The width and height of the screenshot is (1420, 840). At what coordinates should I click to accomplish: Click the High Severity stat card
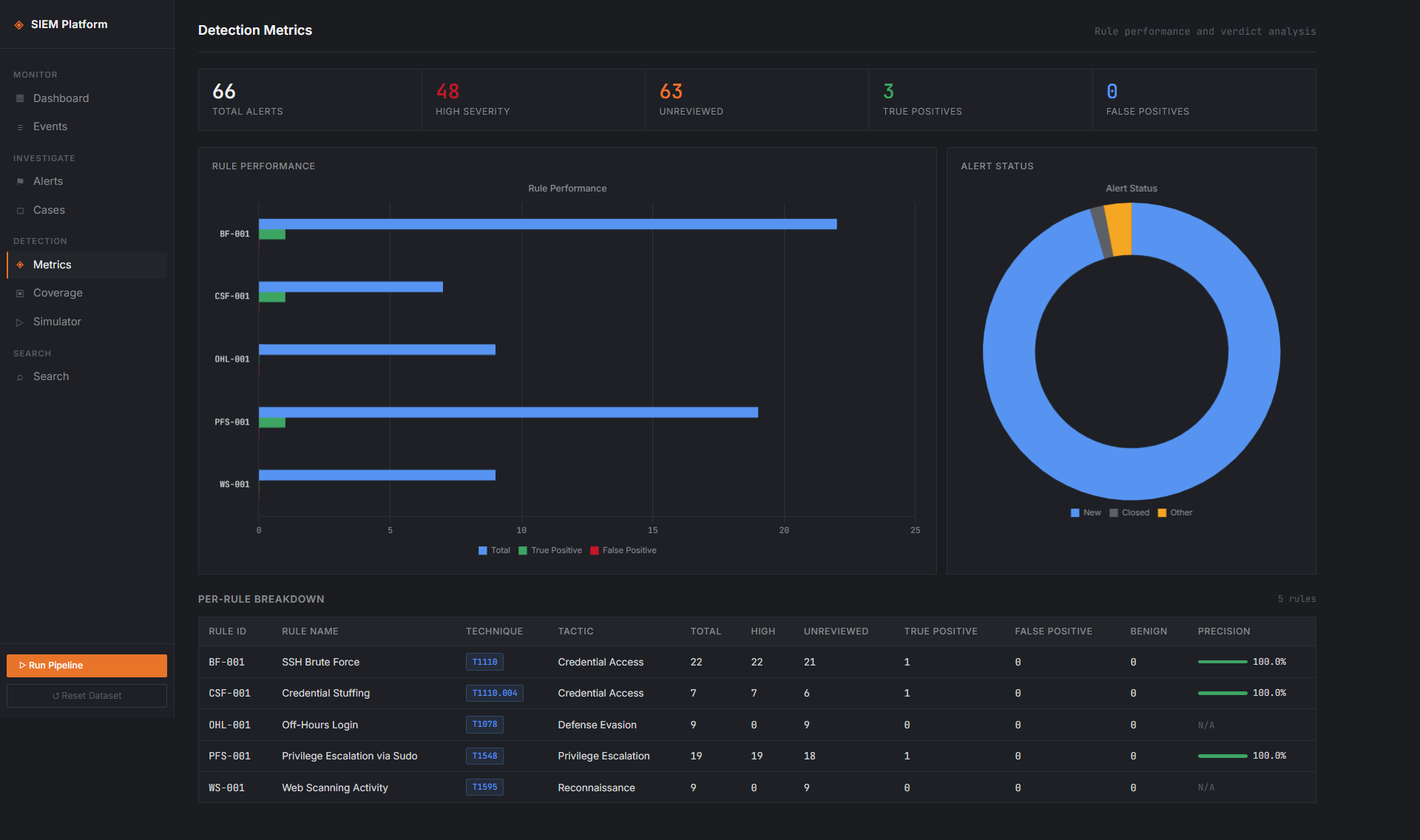533,100
